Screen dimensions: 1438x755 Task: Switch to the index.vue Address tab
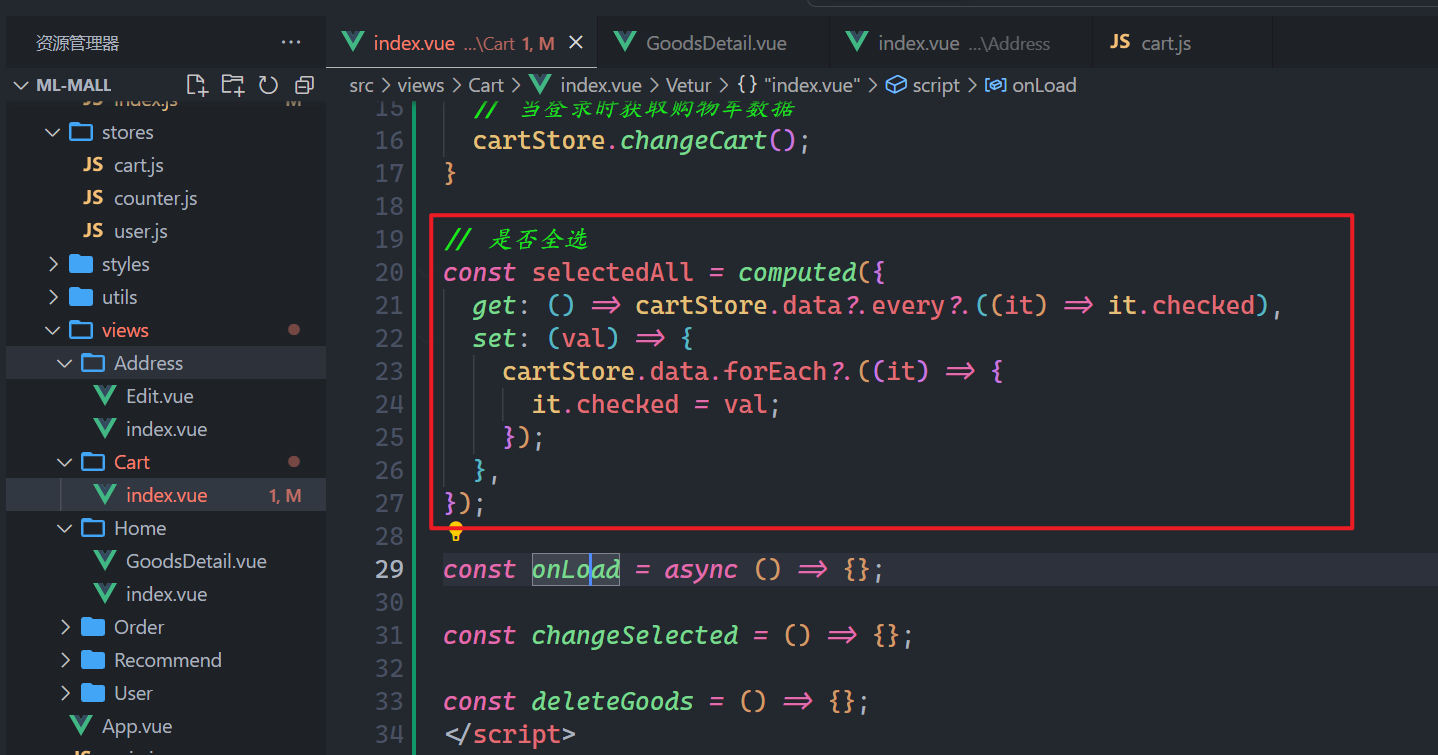tap(962, 43)
